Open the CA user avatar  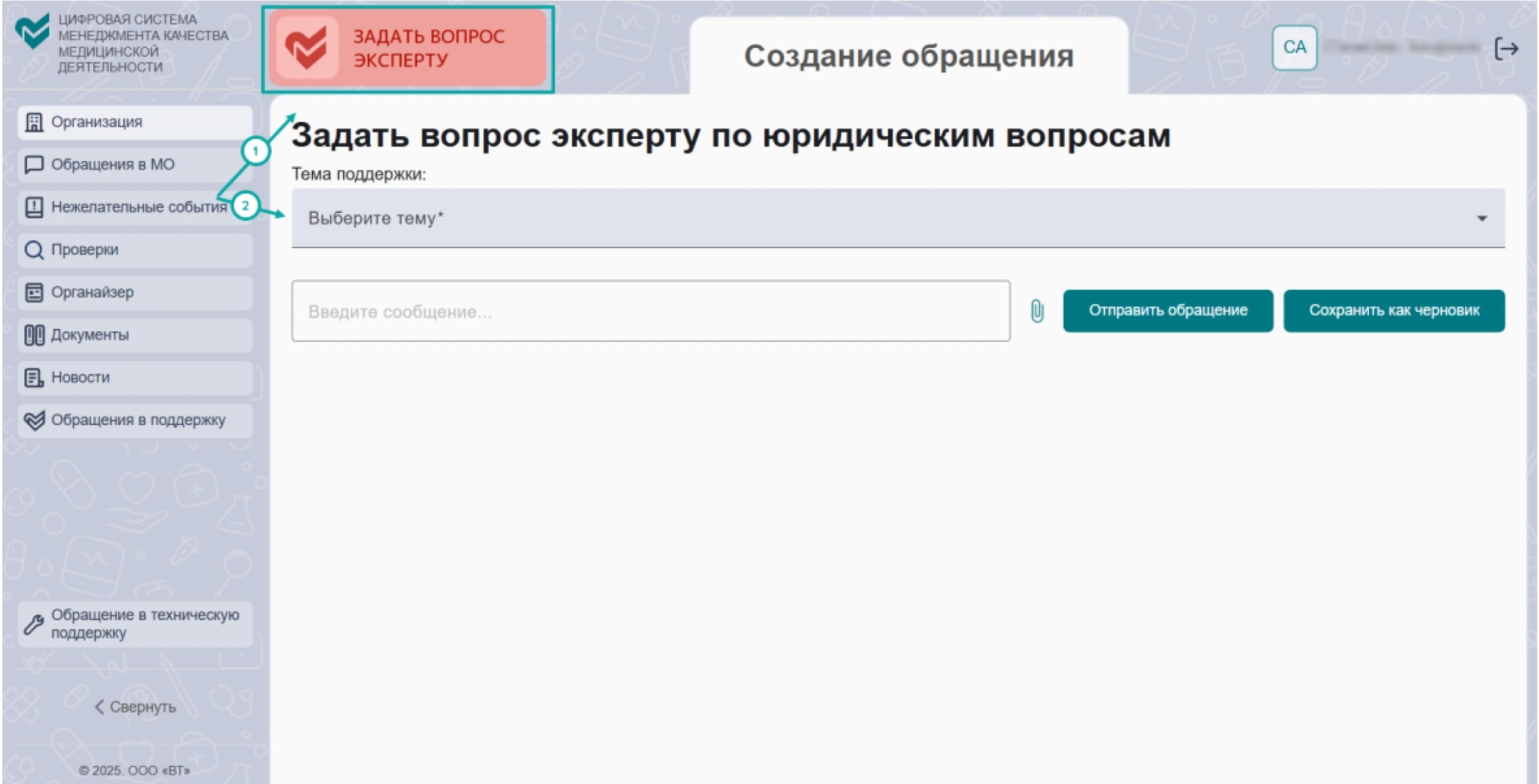1294,47
